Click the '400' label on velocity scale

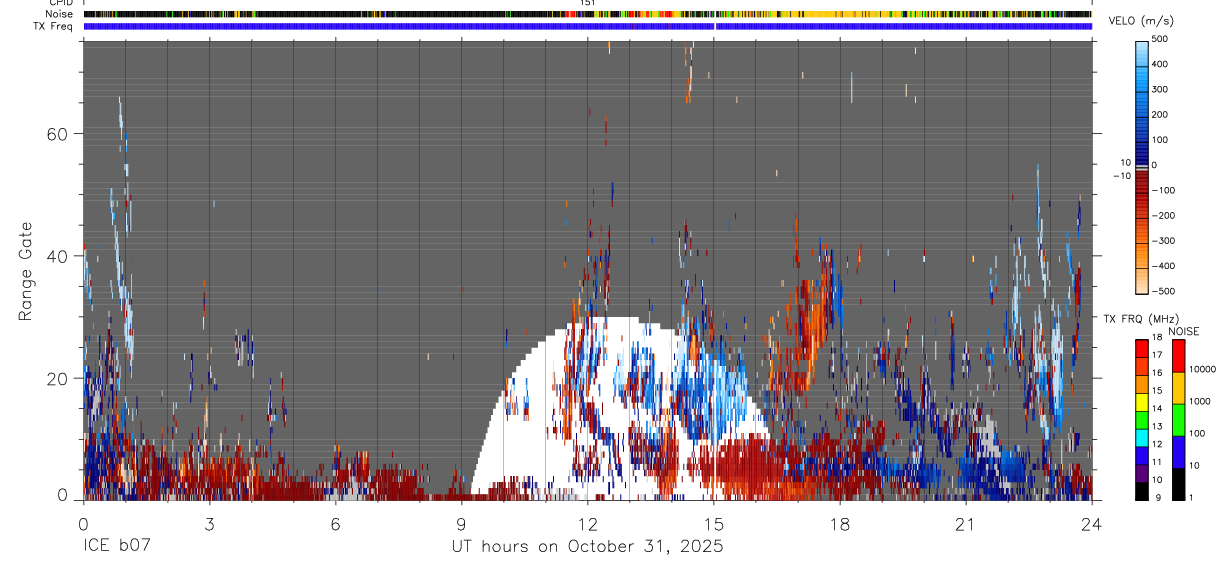point(1160,64)
